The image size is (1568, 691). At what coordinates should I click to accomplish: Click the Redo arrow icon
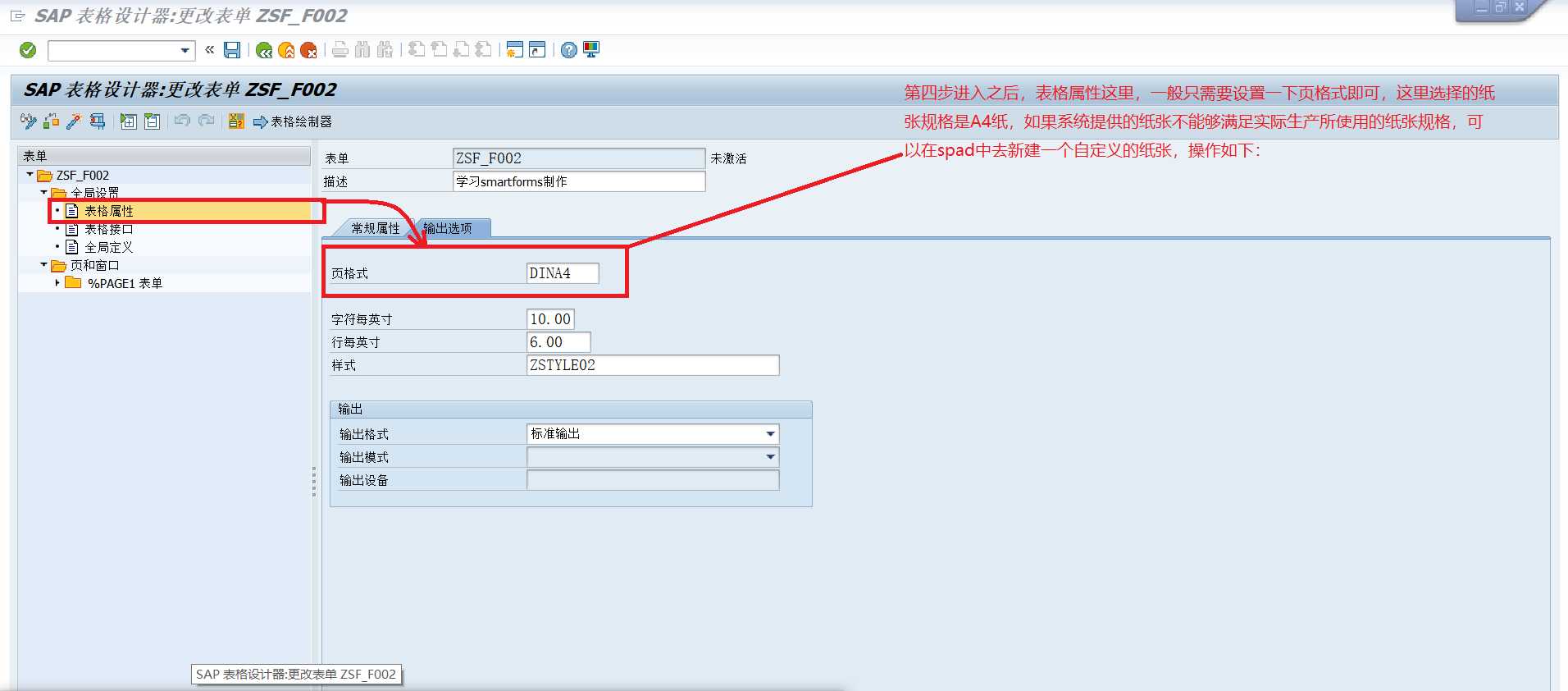click(206, 121)
